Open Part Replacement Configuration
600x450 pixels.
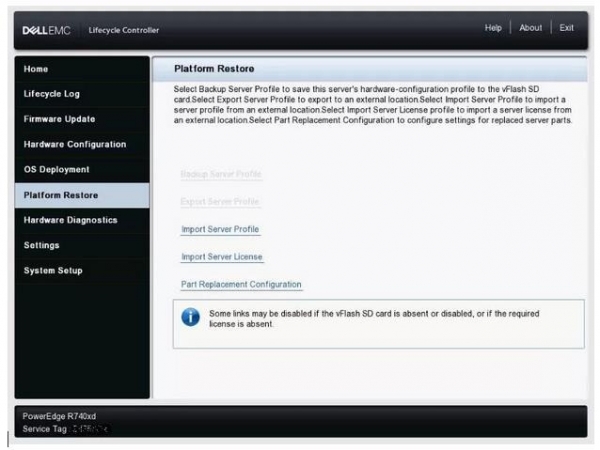pos(241,284)
